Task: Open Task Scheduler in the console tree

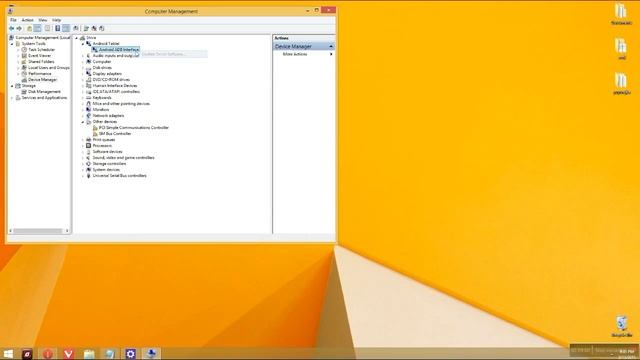Action: pyautogui.click(x=41, y=49)
